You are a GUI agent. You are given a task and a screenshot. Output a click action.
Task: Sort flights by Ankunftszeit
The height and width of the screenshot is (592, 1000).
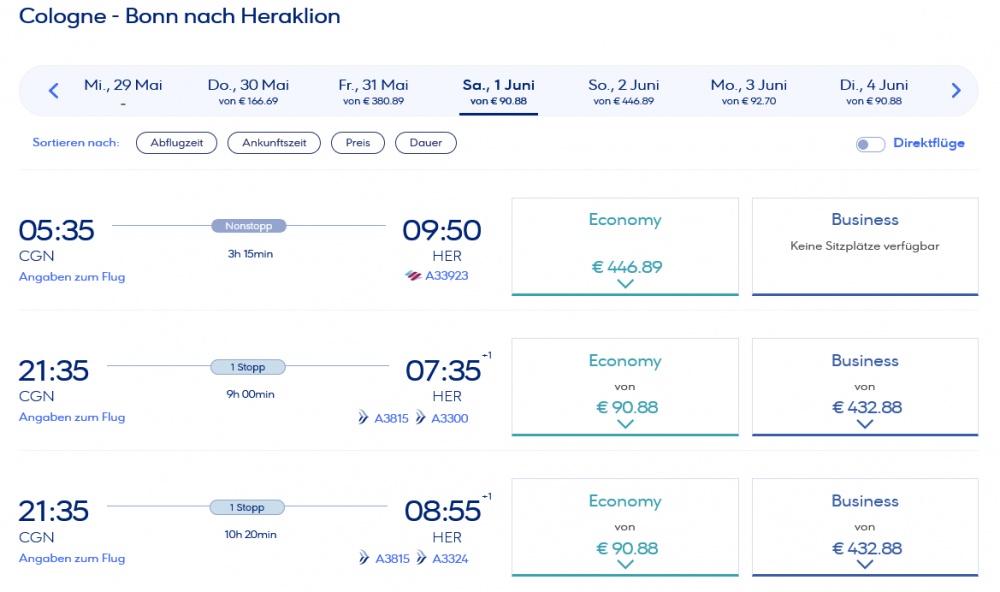274,143
